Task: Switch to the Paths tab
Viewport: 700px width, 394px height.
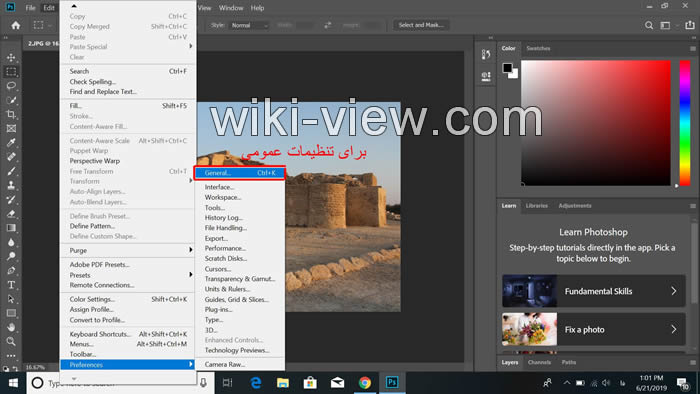Action: click(x=569, y=362)
